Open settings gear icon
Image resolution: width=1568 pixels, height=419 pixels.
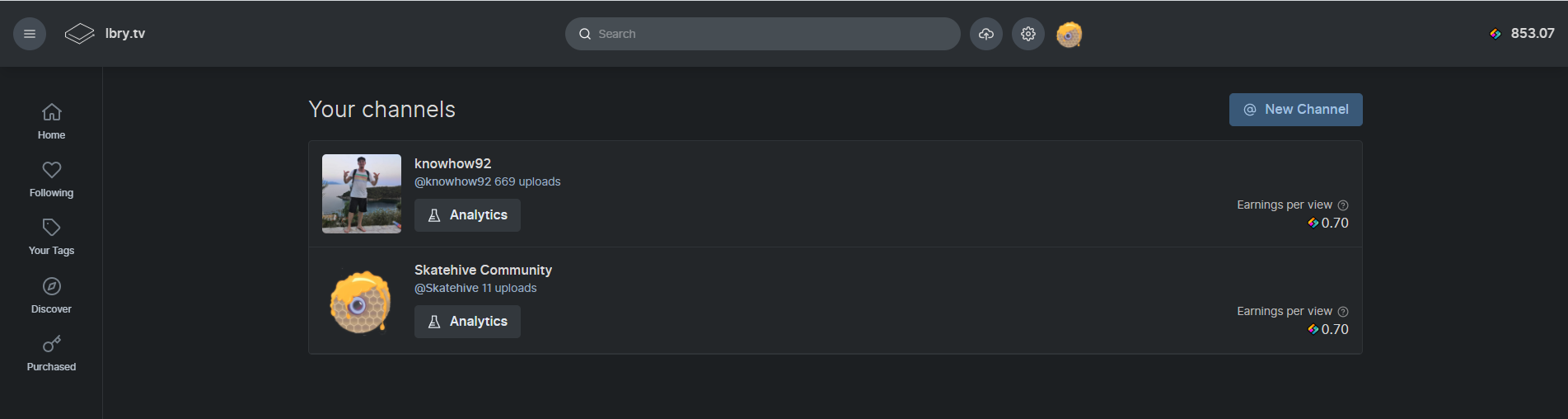1028,34
